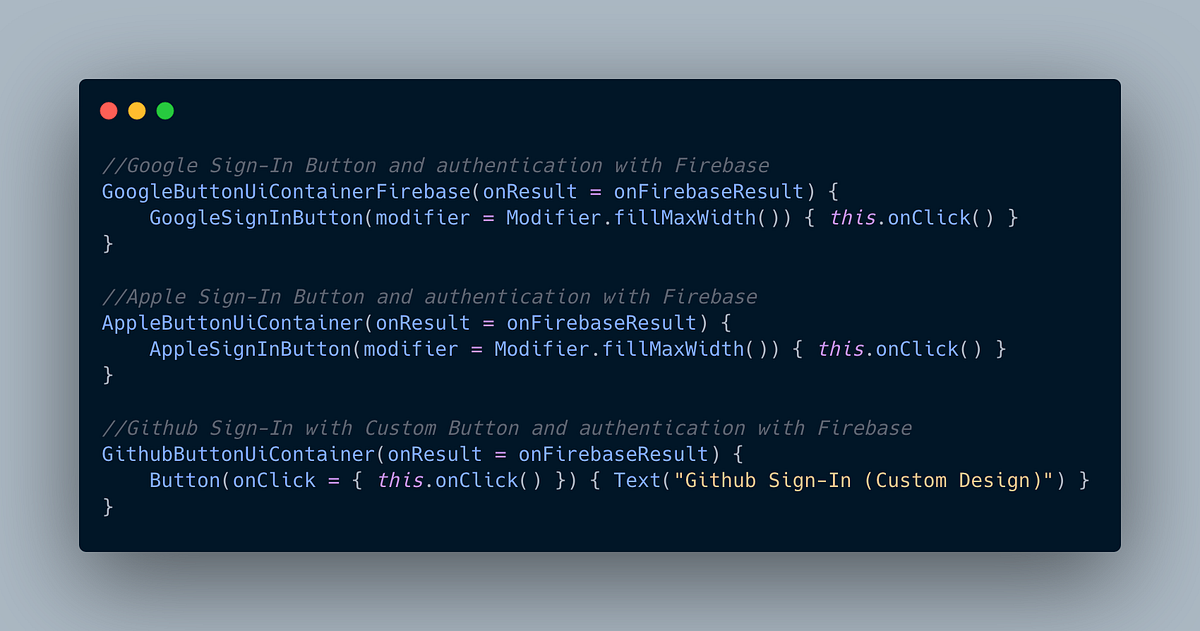Screen dimensions: 1200x631
Task: Click the closing brace of the Github block
Action: point(108,507)
